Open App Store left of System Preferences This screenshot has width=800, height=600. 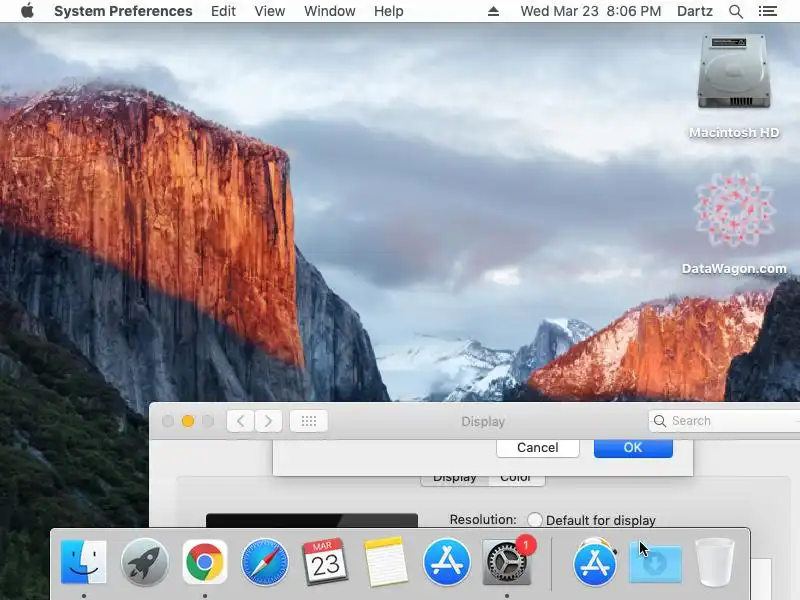point(446,562)
